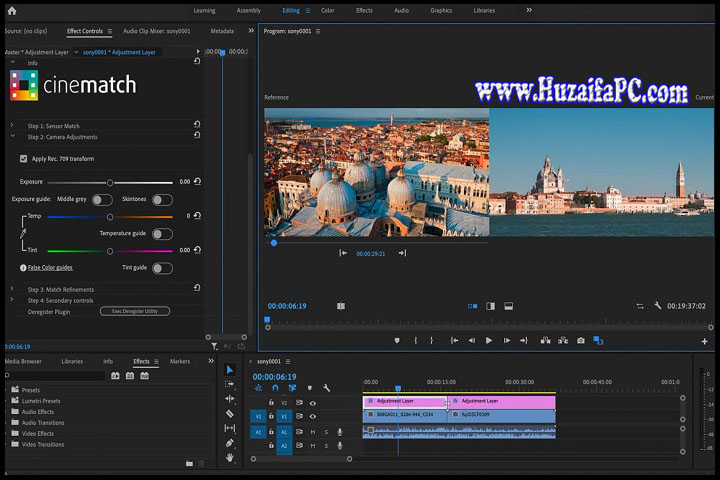Click the filter effect properties funnel icon
720x480 pixels.
click(x=214, y=346)
